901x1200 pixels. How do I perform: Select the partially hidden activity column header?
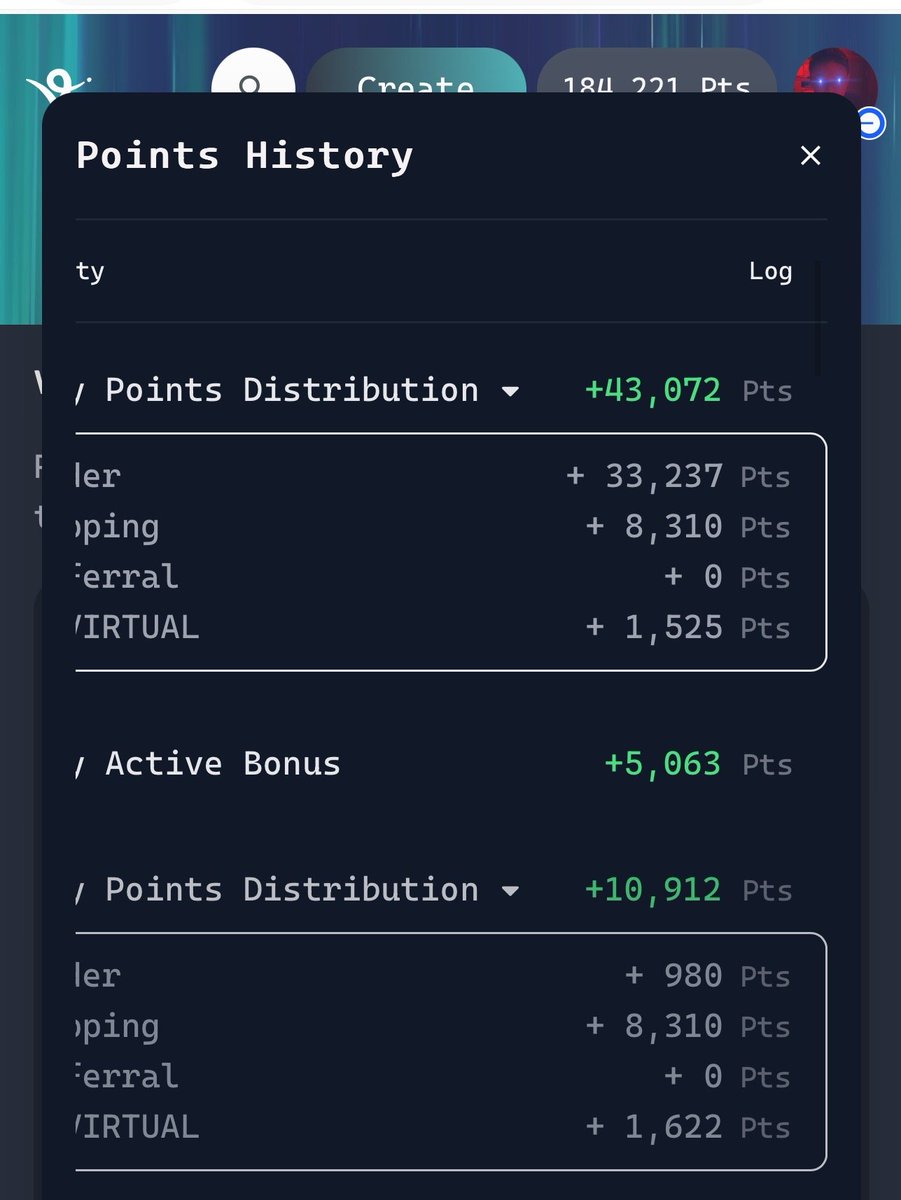89,271
